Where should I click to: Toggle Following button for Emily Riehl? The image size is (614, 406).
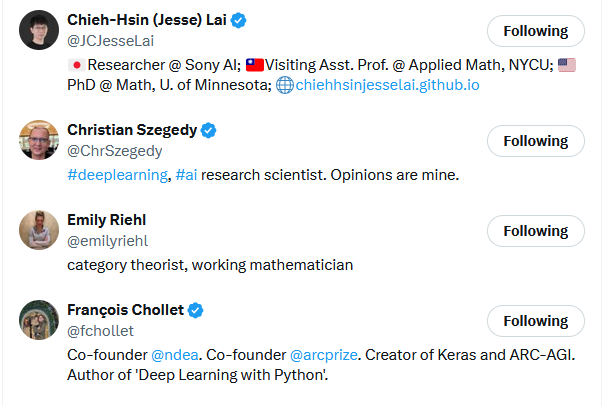[x=535, y=231]
